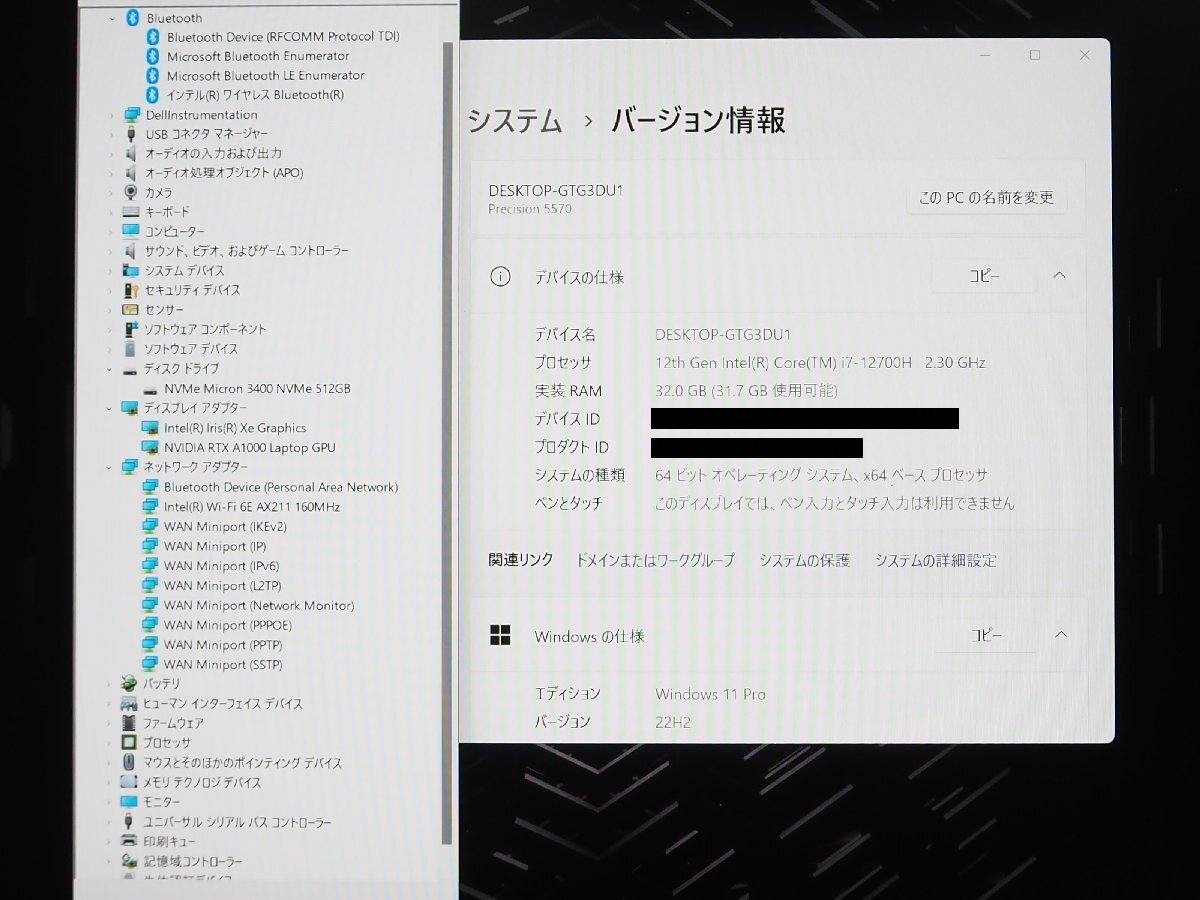Select WAN Miniport (Network Monitor) row

248,605
